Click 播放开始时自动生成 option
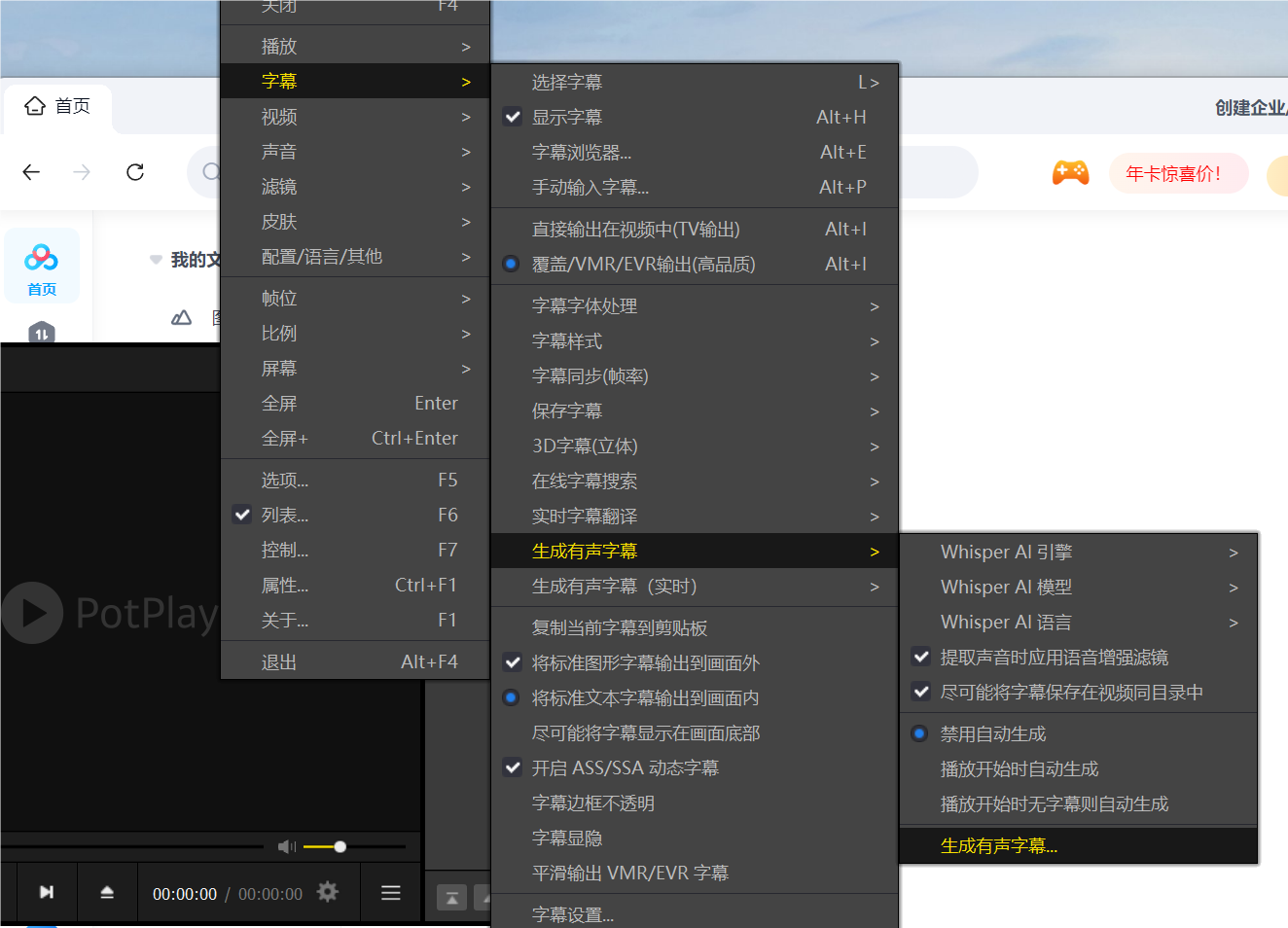Image resolution: width=1288 pixels, height=928 pixels. pos(1079,768)
